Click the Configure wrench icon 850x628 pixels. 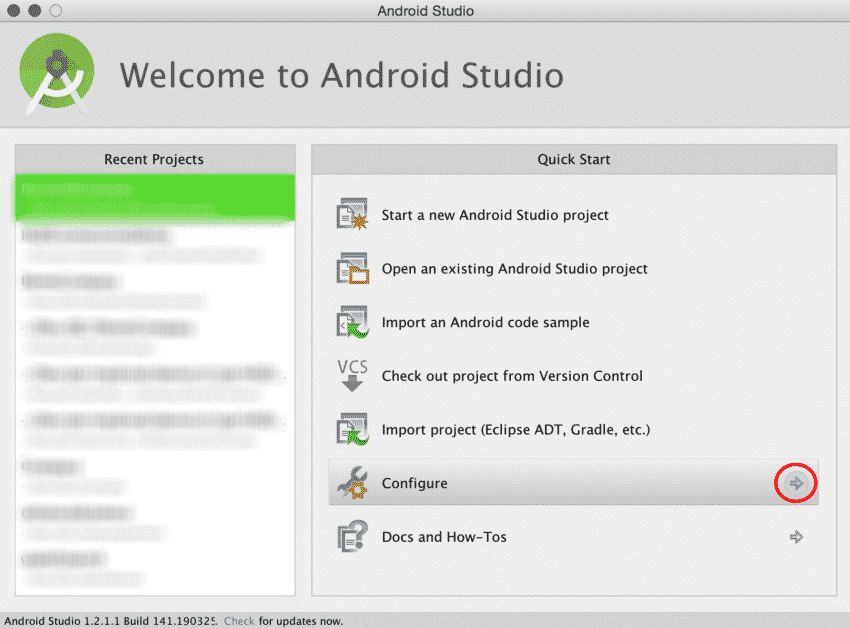[x=352, y=483]
